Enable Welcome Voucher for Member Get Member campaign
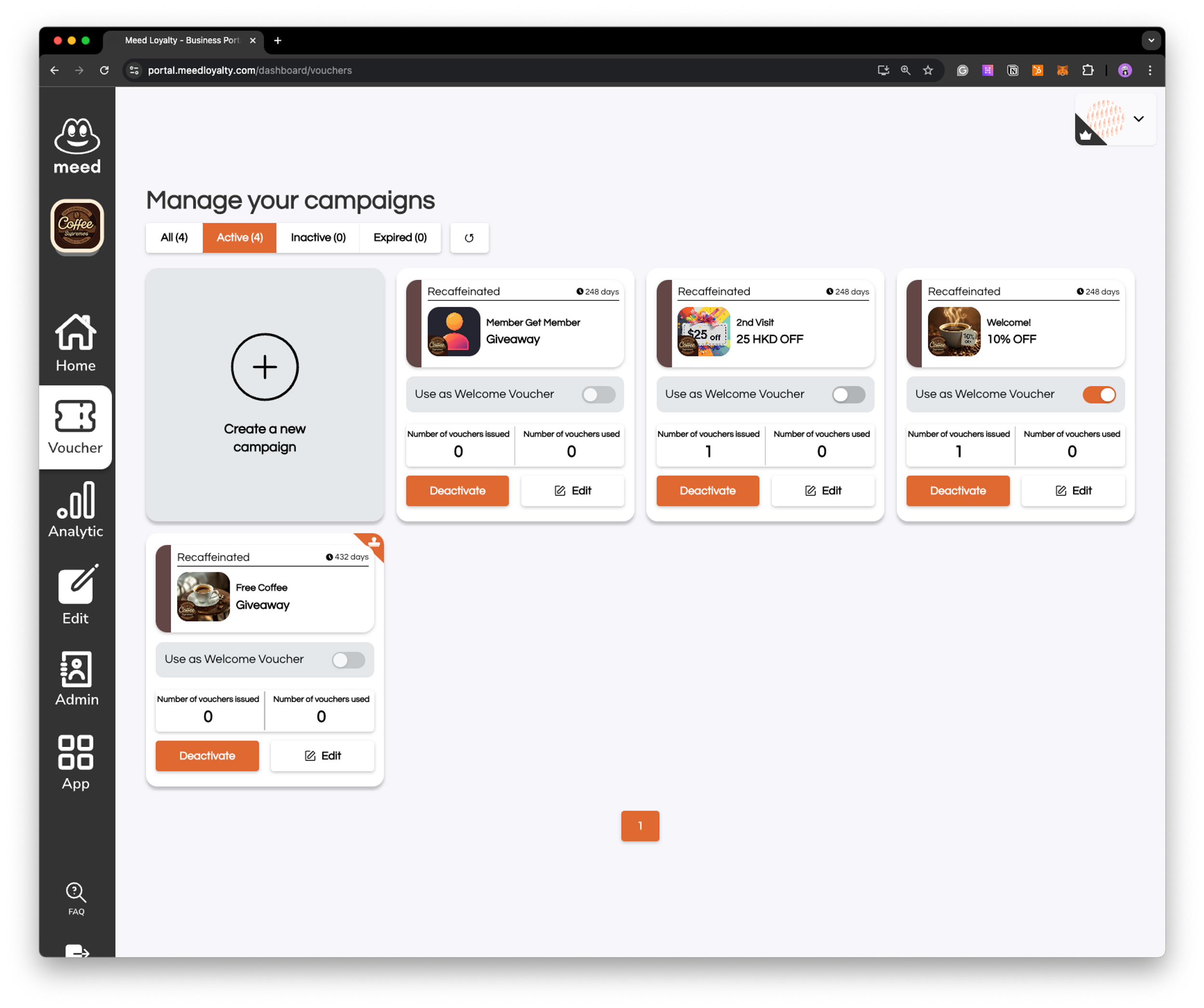The height and width of the screenshot is (1008, 1204). 598,394
